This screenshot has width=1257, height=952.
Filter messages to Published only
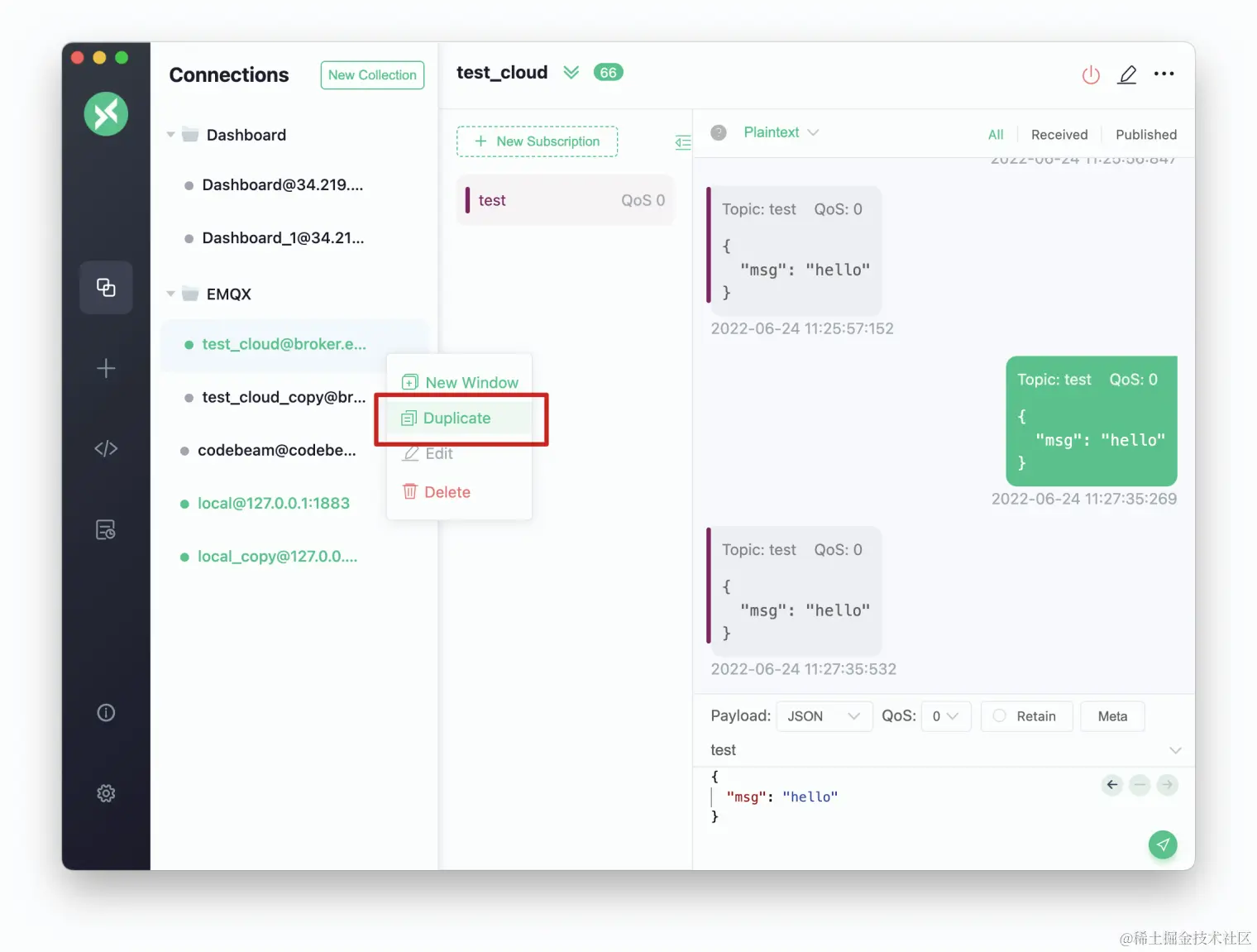[1146, 134]
